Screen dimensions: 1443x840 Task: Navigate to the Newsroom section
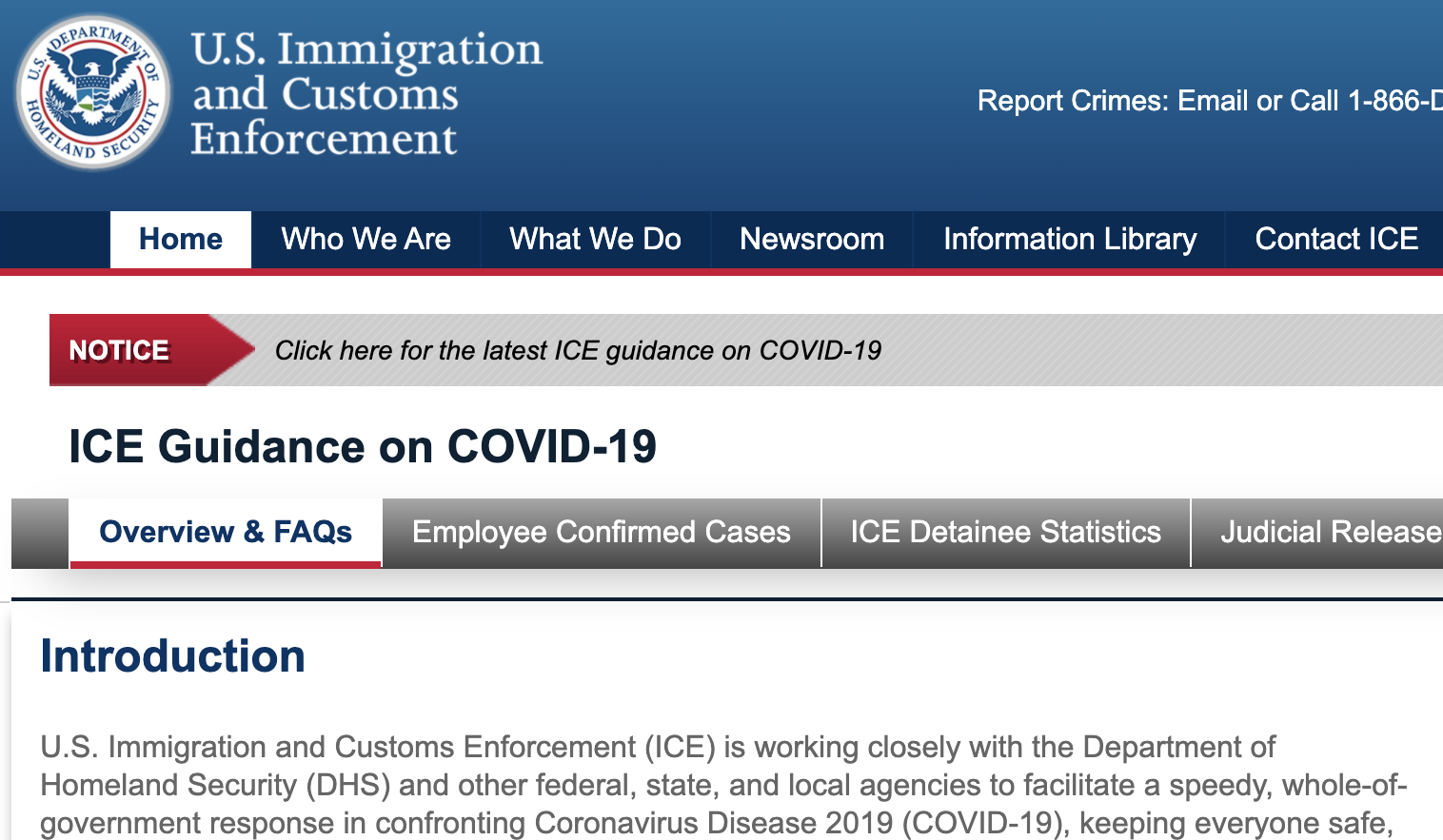tap(812, 239)
